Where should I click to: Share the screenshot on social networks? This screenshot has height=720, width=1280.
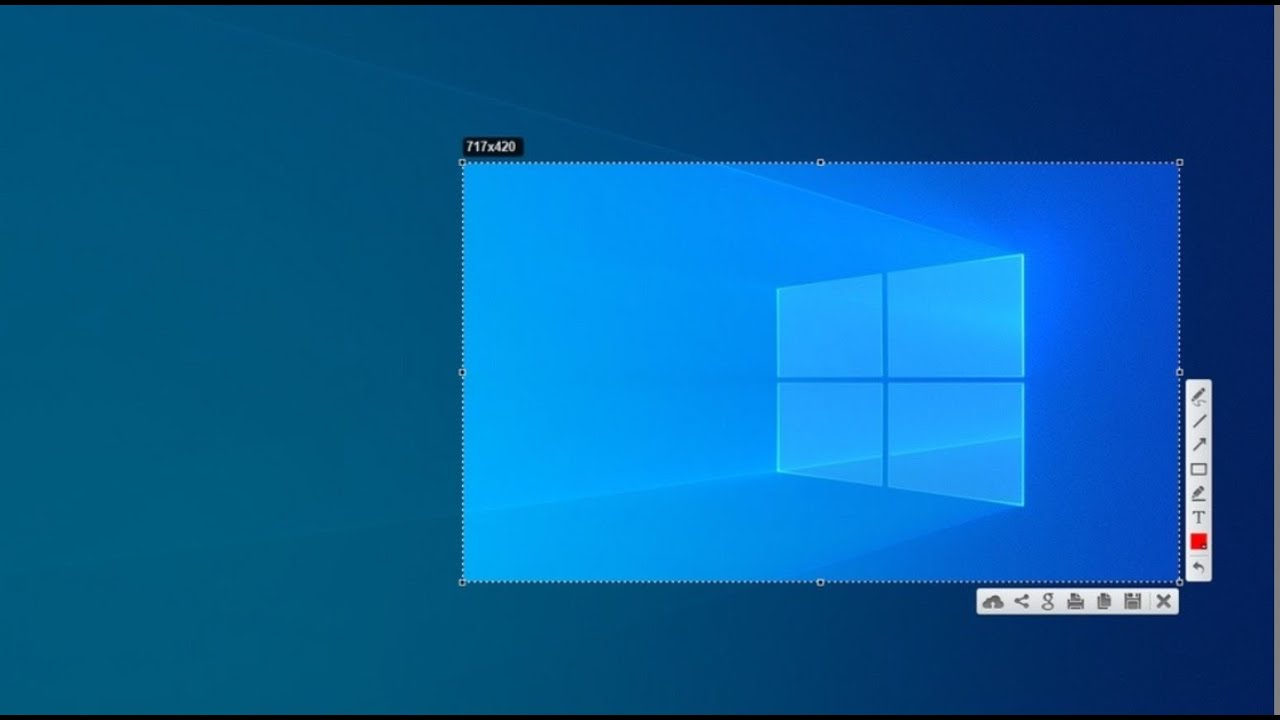coord(1021,601)
